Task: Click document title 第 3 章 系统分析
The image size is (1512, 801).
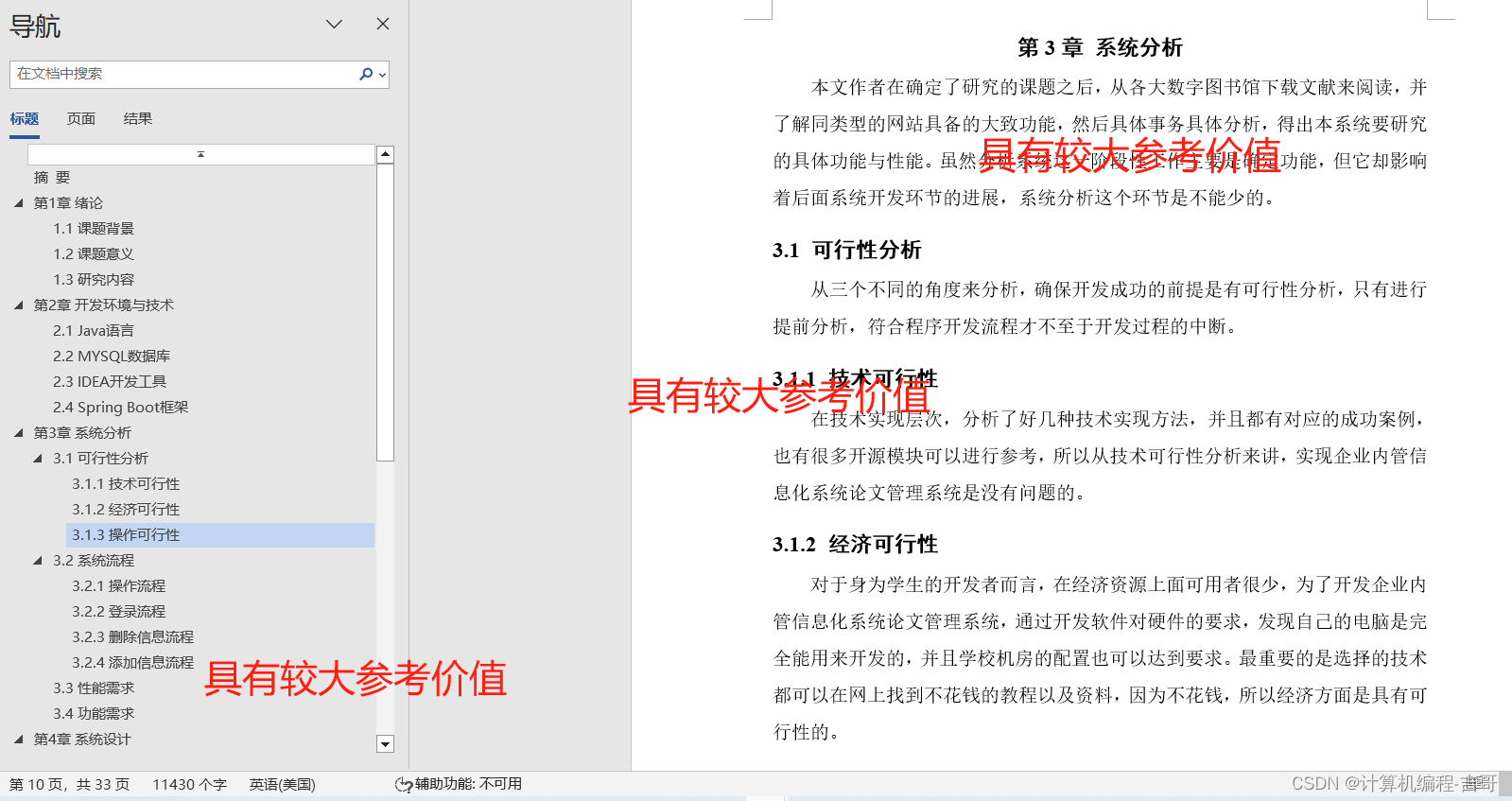Action: pyautogui.click(x=1100, y=47)
